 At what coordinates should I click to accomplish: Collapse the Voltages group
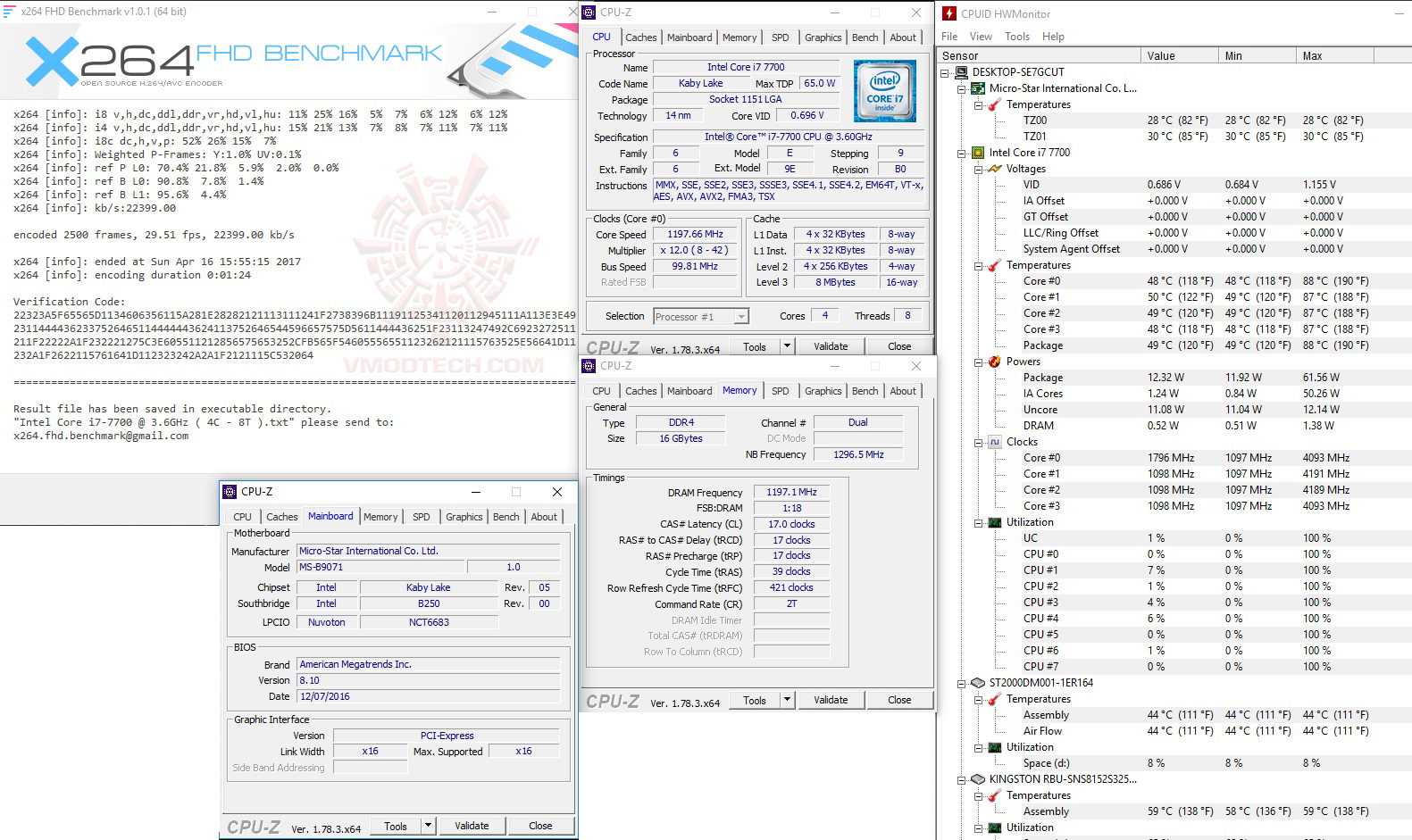(x=979, y=169)
